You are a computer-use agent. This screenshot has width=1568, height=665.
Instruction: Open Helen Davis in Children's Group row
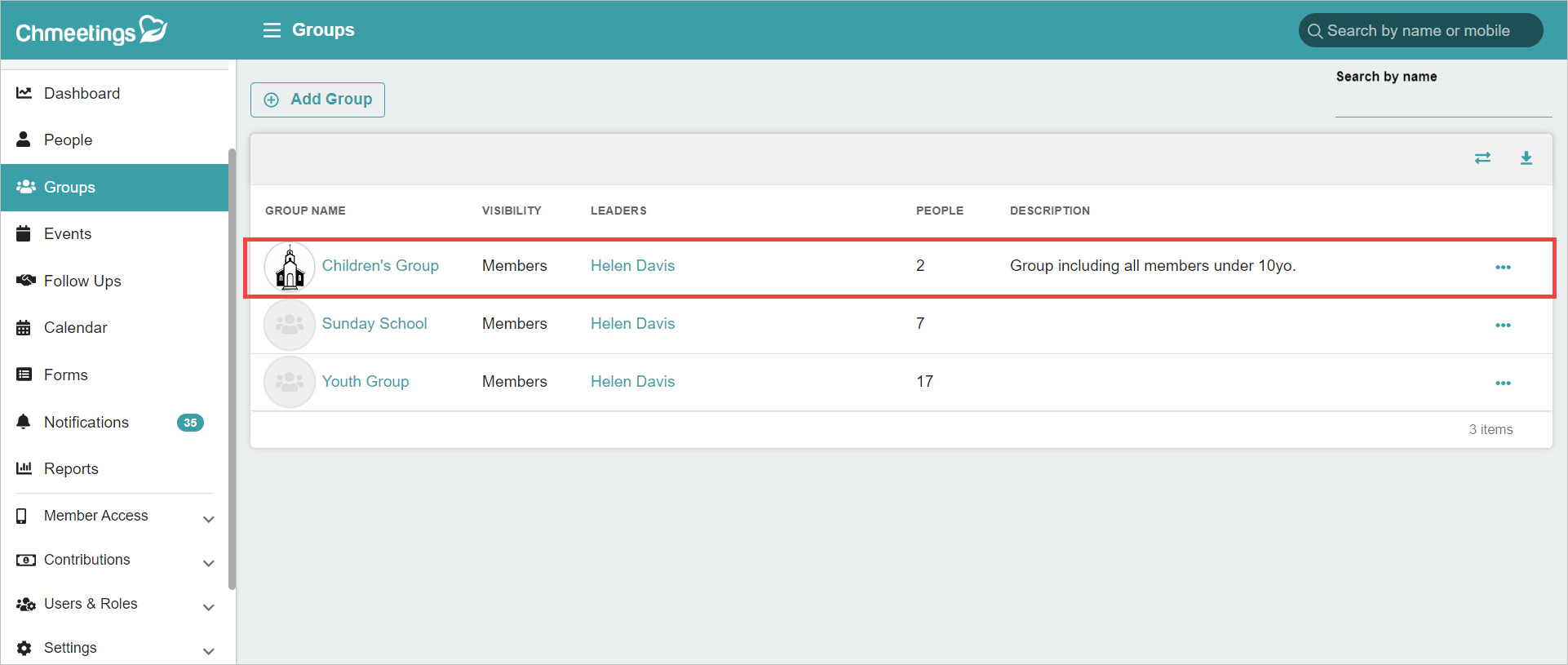633,266
